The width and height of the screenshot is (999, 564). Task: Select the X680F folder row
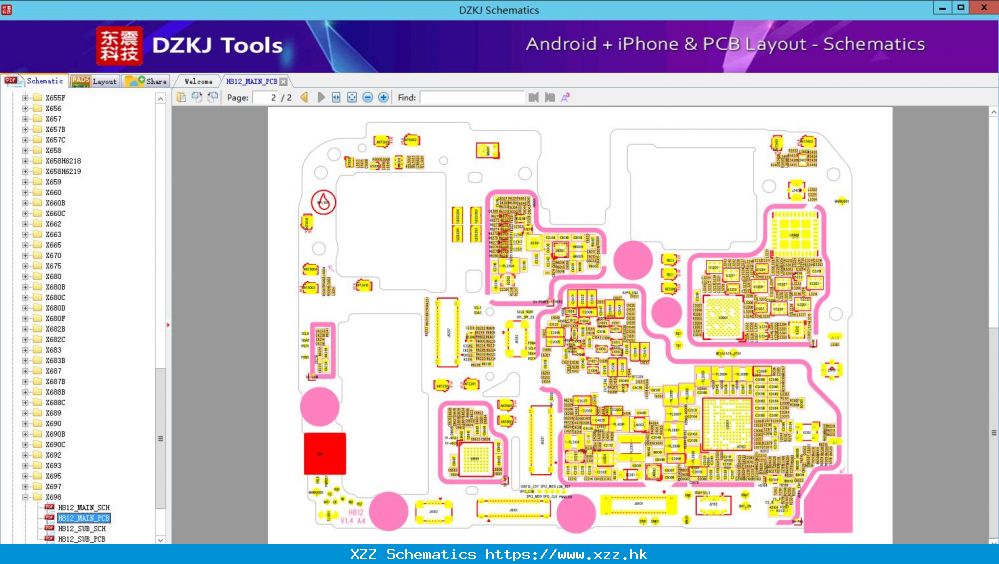tap(55, 319)
